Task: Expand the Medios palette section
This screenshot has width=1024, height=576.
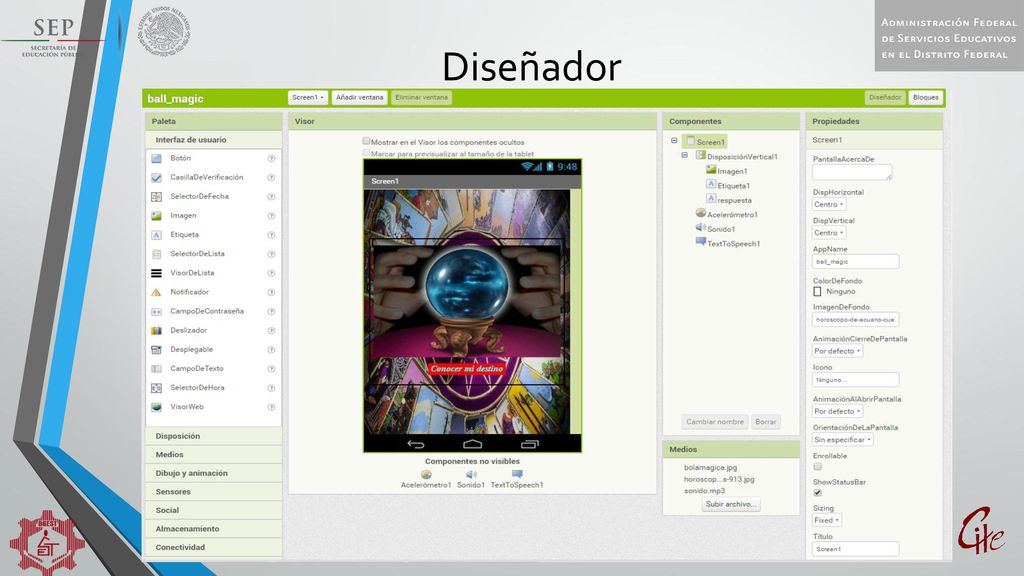Action: point(214,455)
